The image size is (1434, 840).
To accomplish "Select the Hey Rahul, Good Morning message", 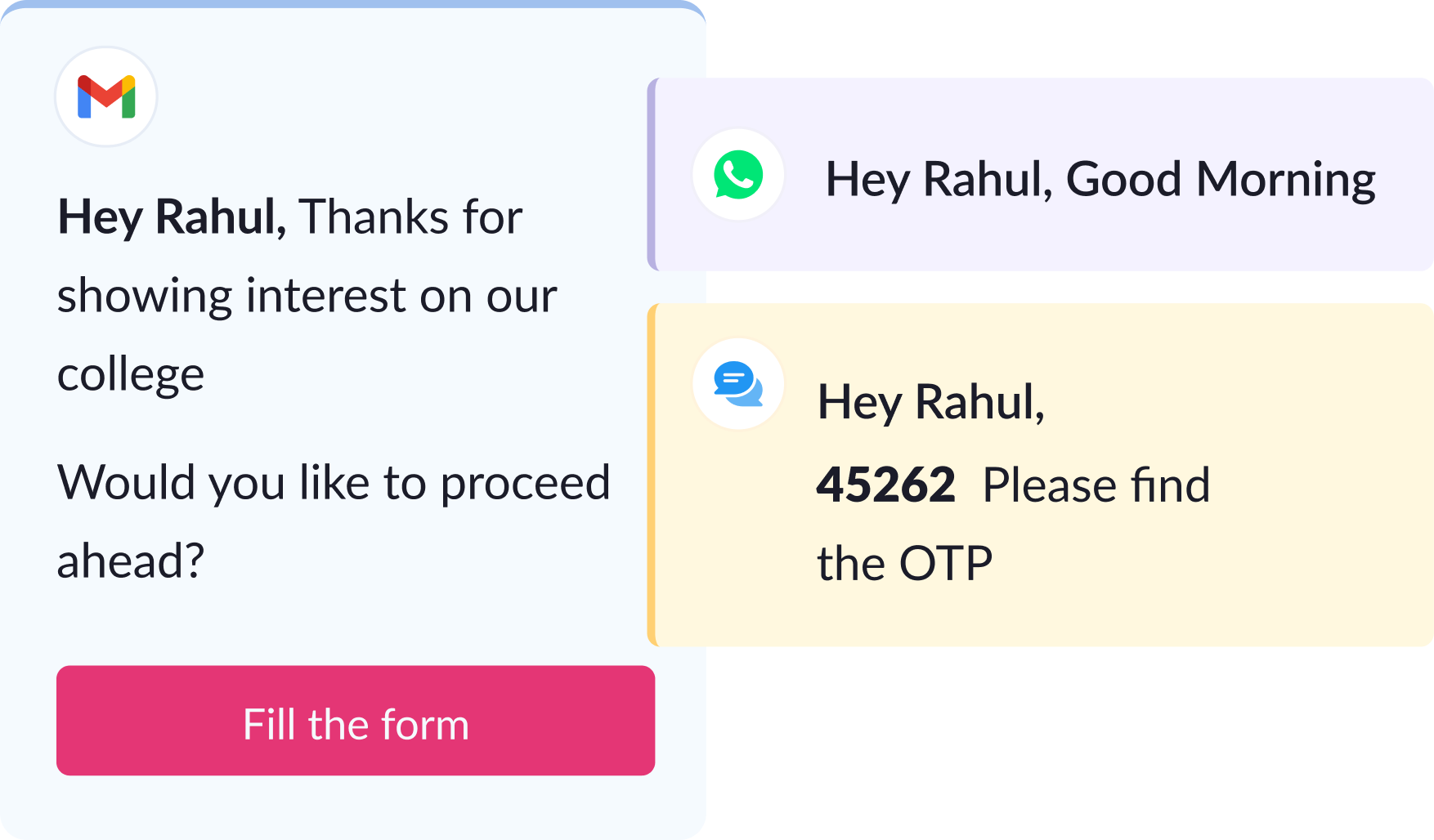I will pos(1100,180).
